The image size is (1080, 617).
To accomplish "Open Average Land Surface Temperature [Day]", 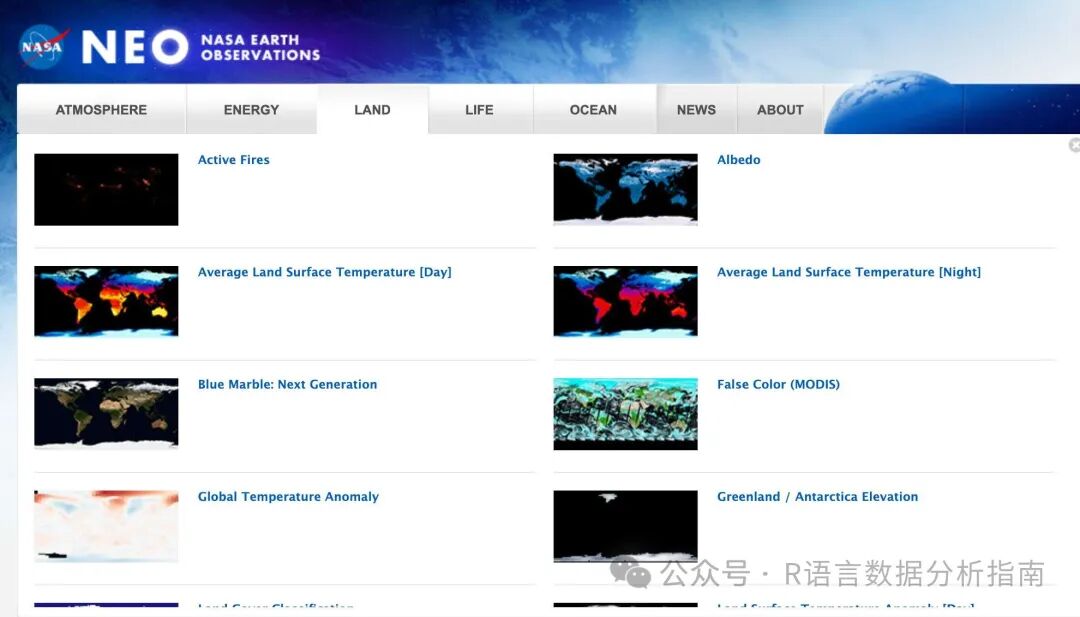I will pyautogui.click(x=324, y=272).
